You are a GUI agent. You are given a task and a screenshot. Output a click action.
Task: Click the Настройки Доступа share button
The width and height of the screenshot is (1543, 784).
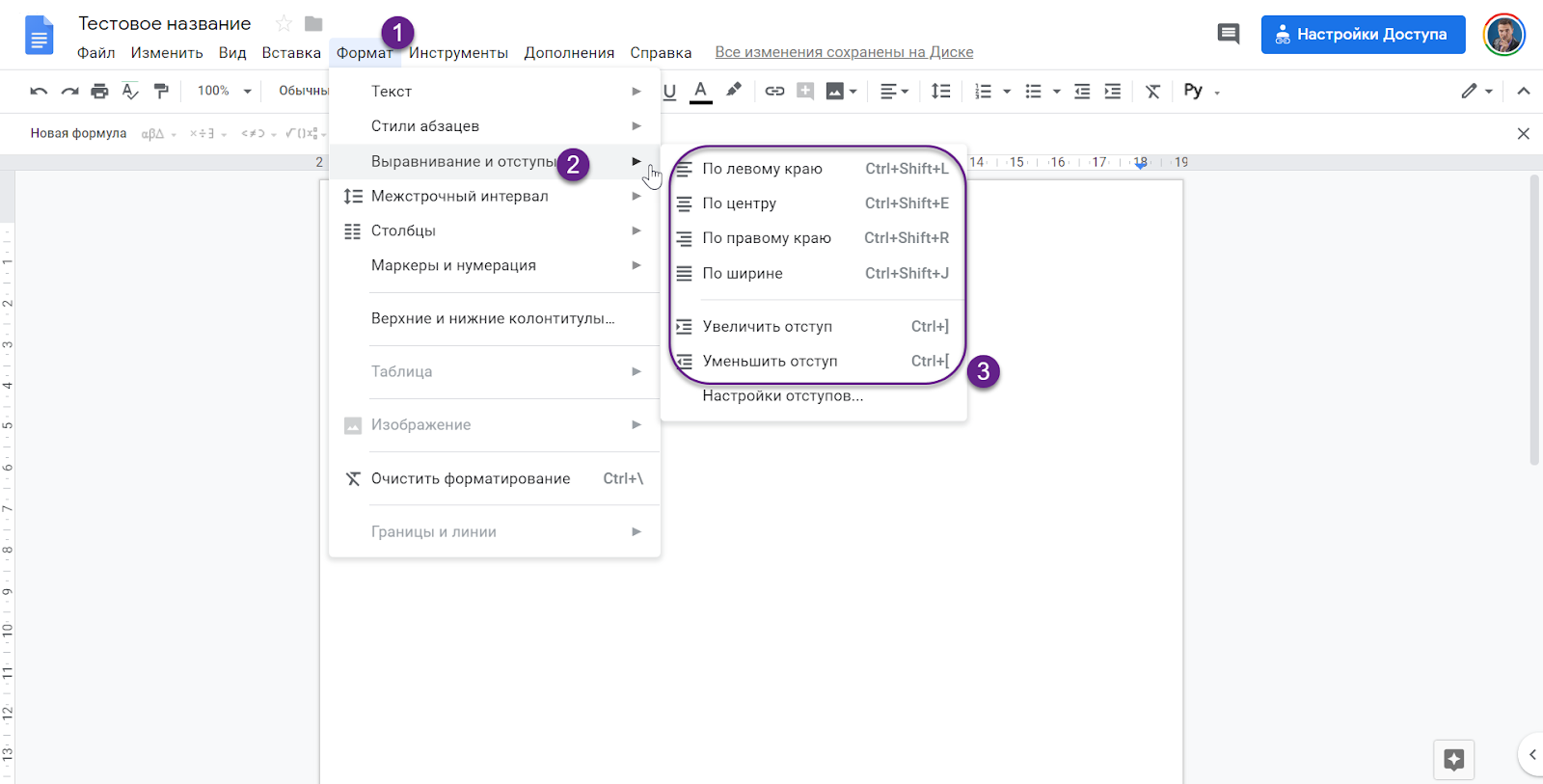[1363, 35]
